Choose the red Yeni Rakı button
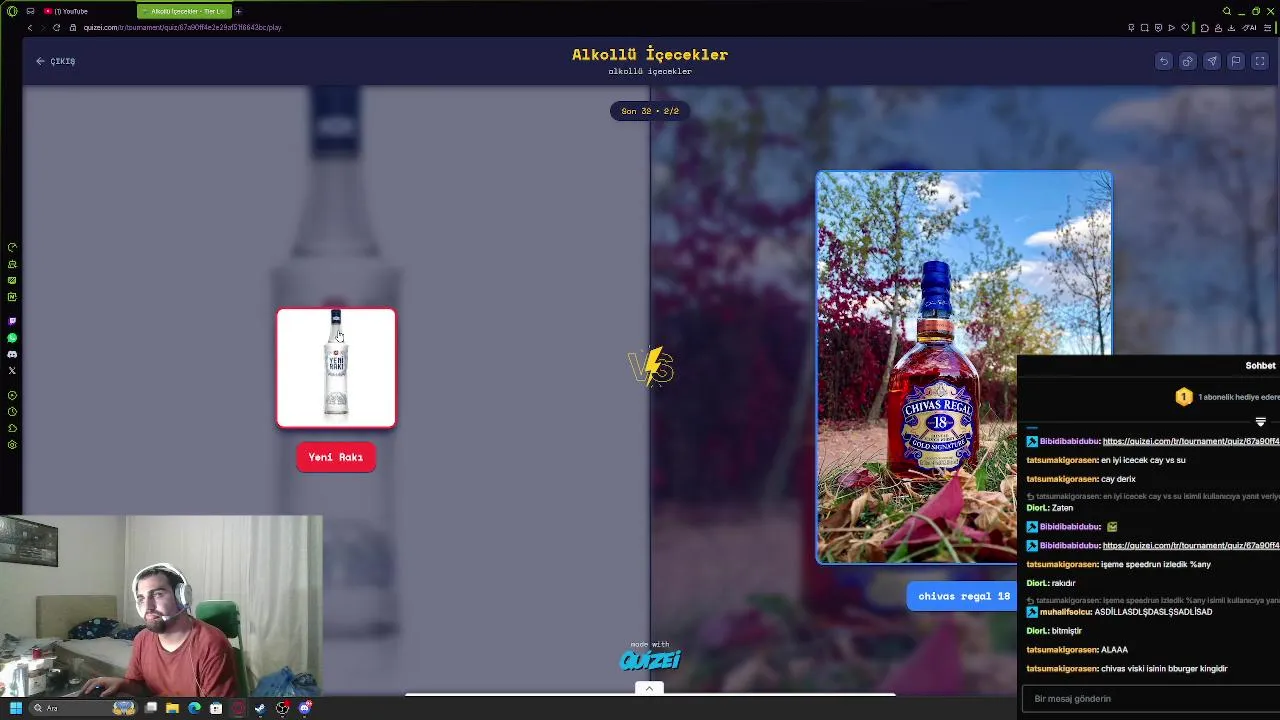This screenshot has height=720, width=1280. [336, 457]
